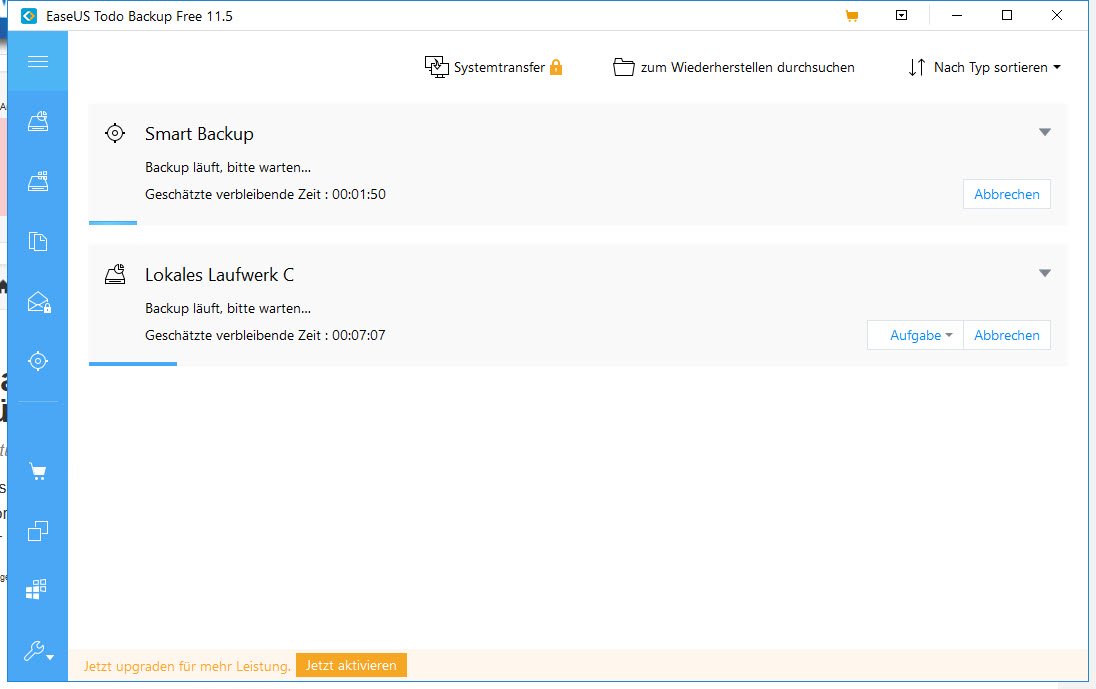
Task: Select Disk/Partition Backup sidebar icon
Action: click(x=38, y=122)
